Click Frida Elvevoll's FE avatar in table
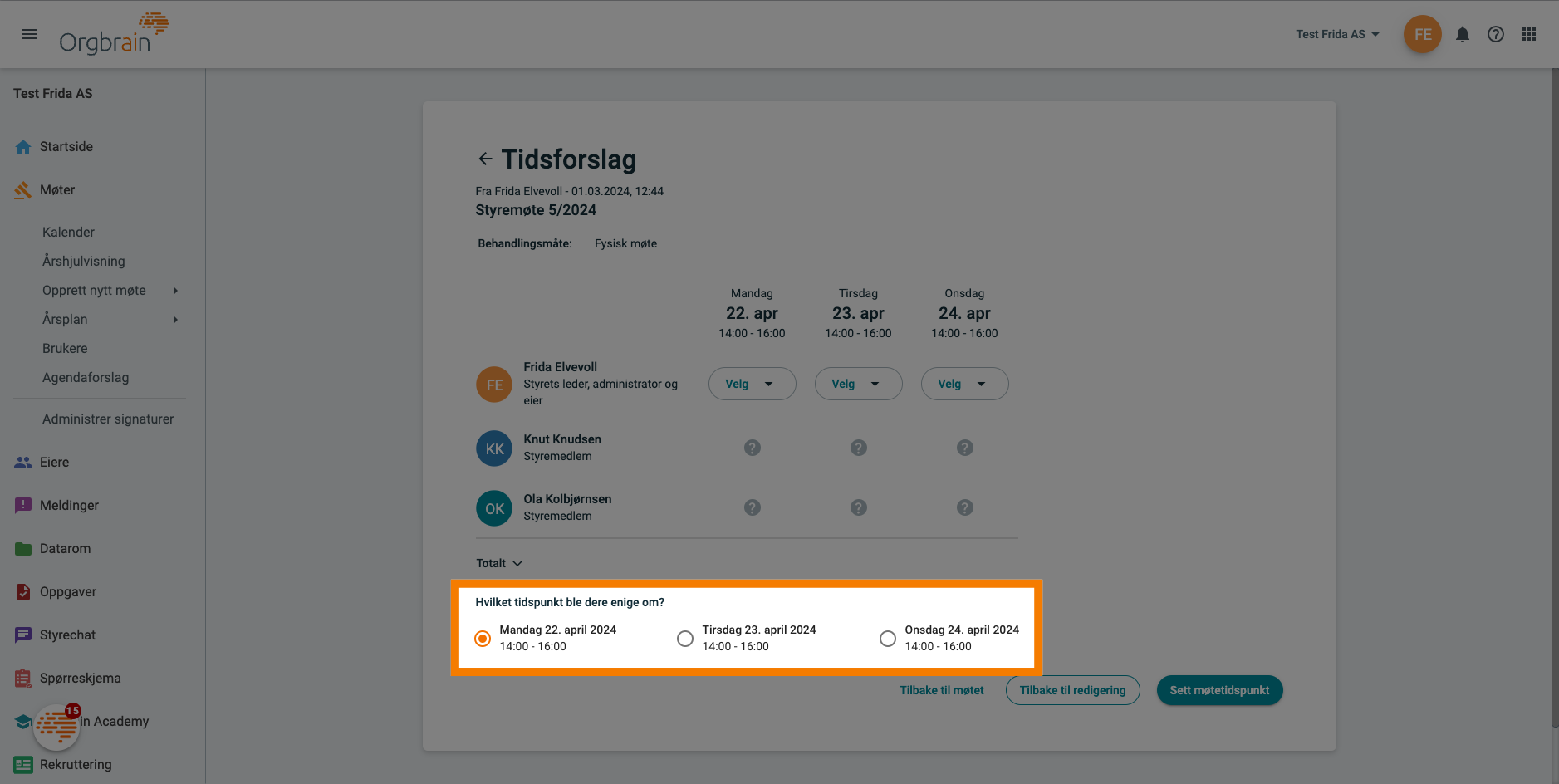This screenshot has height=784, width=1559. coord(494,385)
